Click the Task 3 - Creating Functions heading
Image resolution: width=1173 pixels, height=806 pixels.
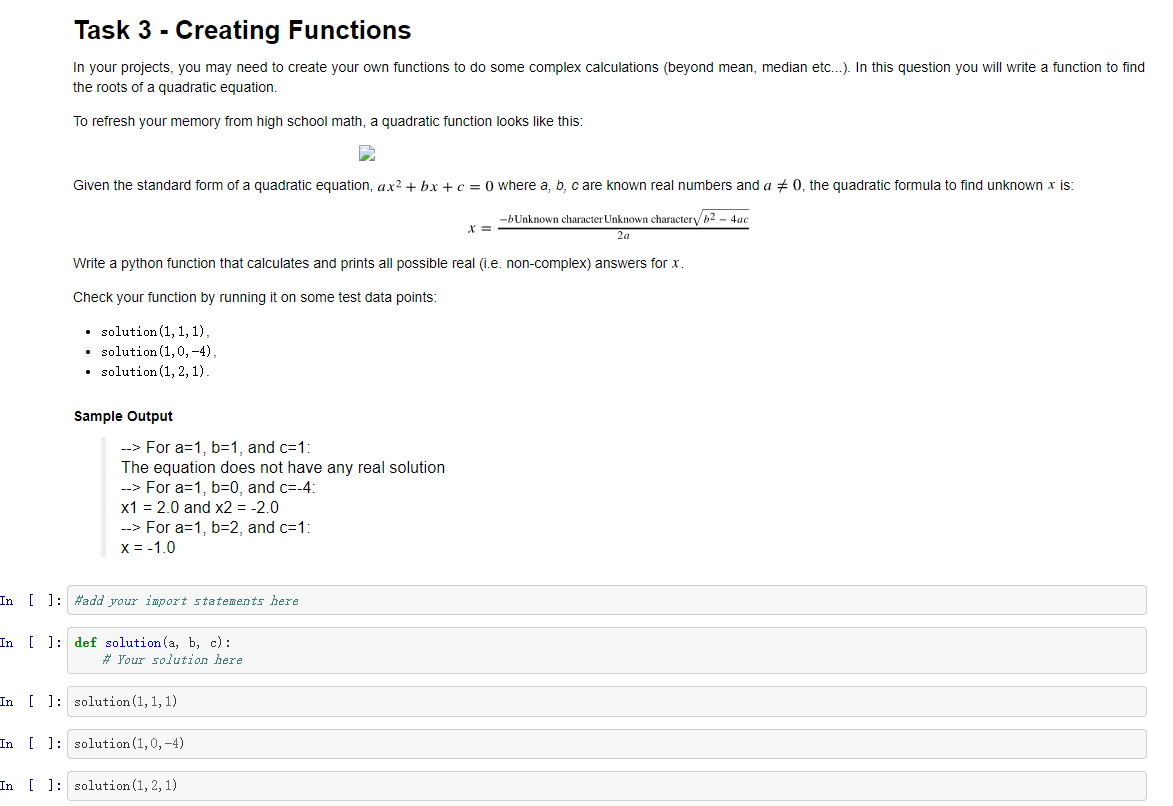[242, 30]
